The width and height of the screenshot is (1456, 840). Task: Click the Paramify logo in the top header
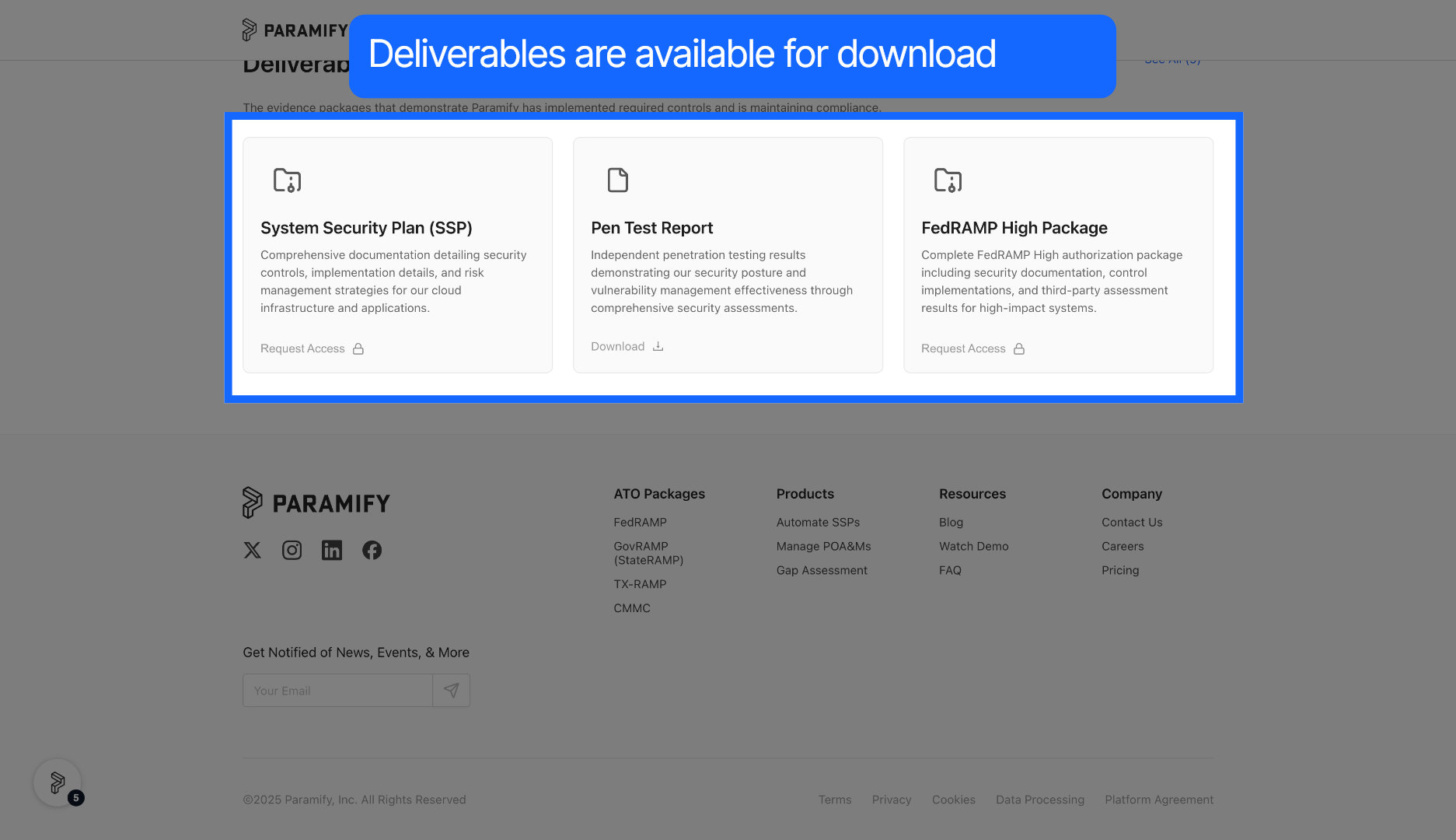[x=295, y=30]
